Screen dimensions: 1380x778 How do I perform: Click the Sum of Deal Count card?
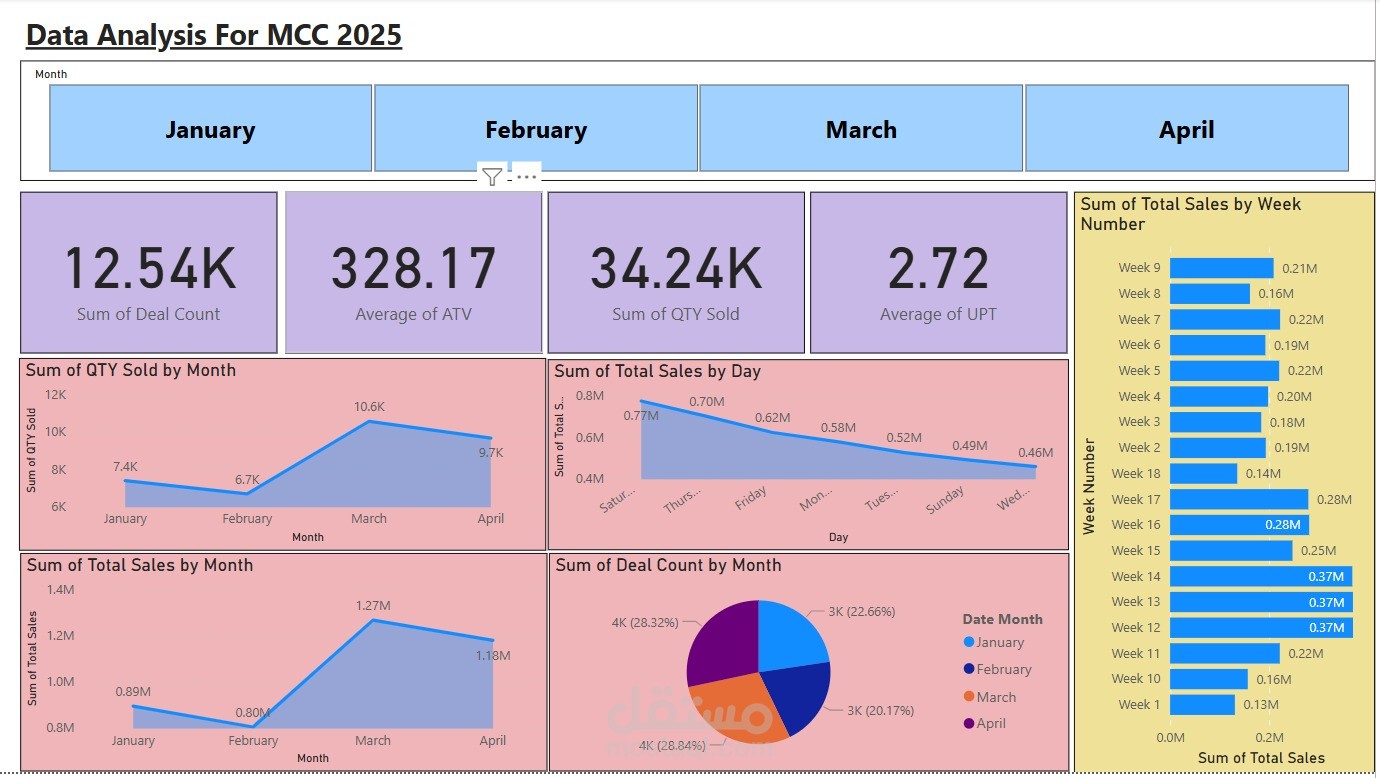click(149, 272)
